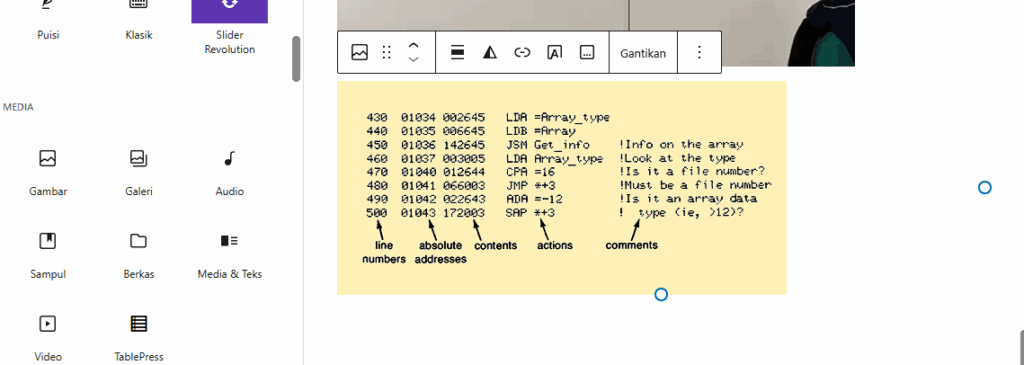The height and width of the screenshot is (365, 1024).
Task: Add a Galeri gallery block
Action: click(138, 172)
